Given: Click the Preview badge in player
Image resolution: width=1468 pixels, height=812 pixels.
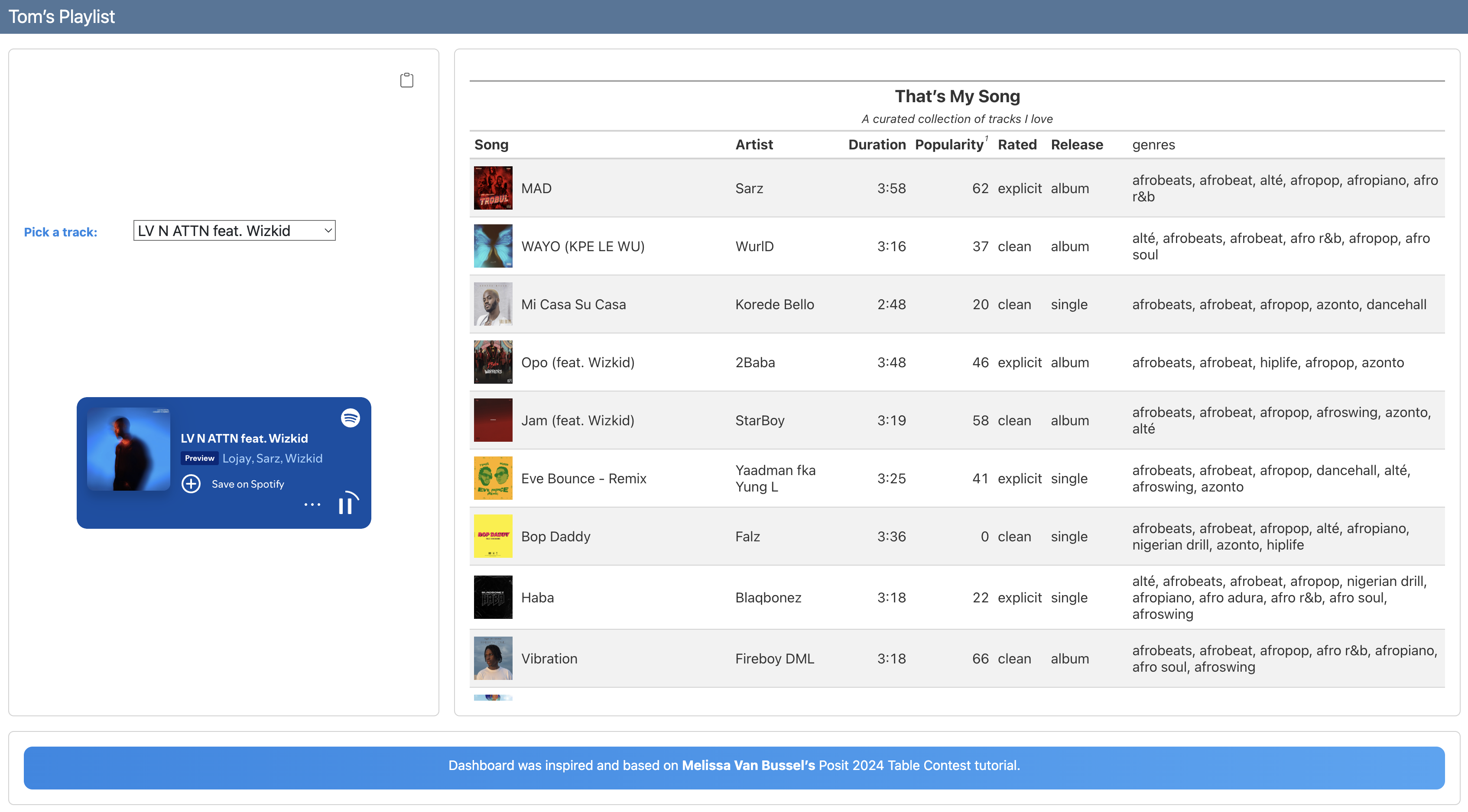Looking at the screenshot, I should point(199,458).
